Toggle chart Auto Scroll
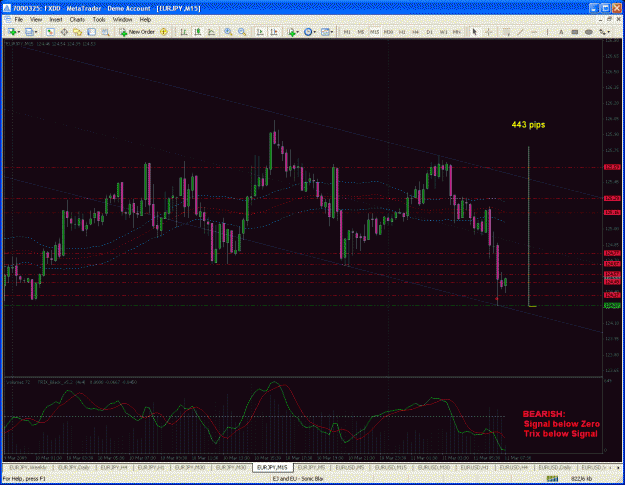 coord(260,32)
